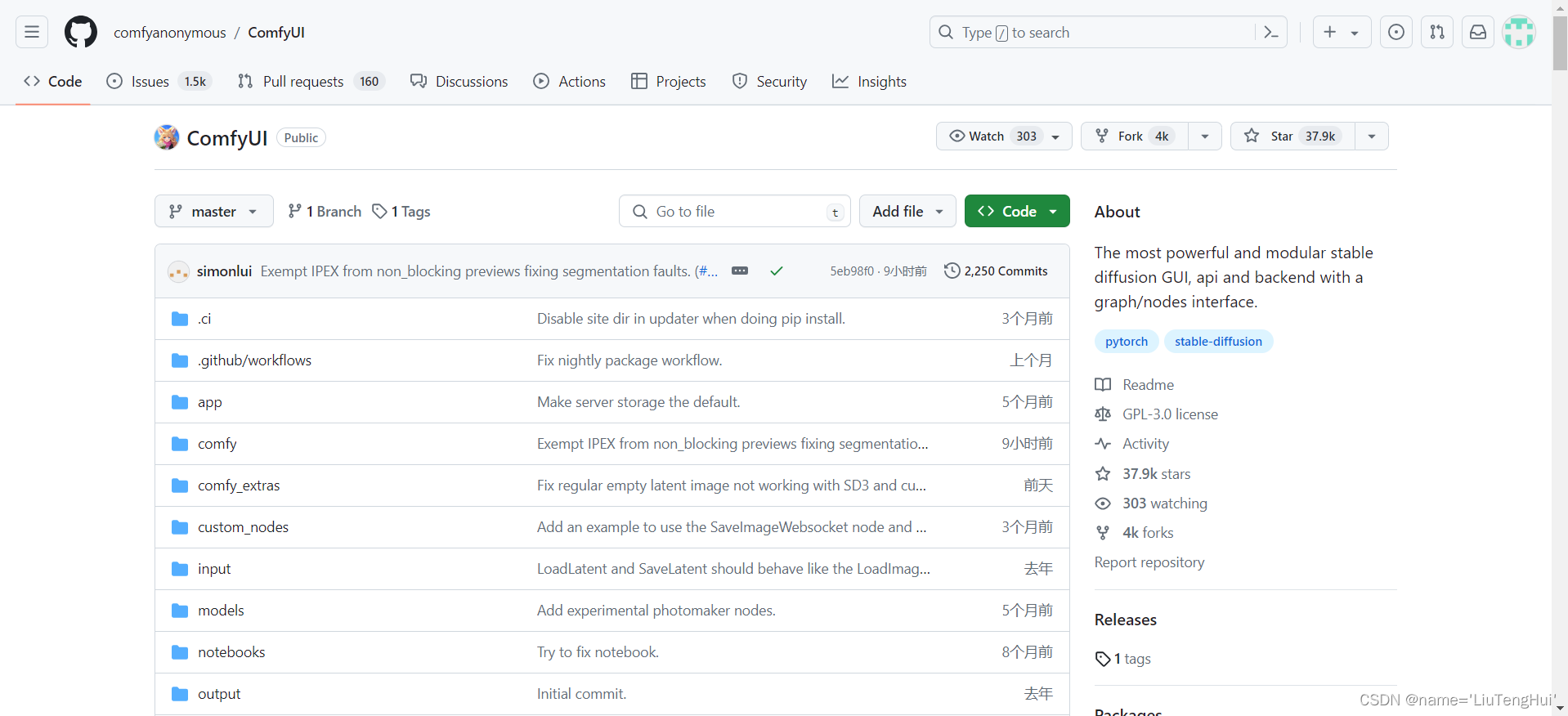Open the Add file dropdown
This screenshot has height=716, width=1568.
907,211
